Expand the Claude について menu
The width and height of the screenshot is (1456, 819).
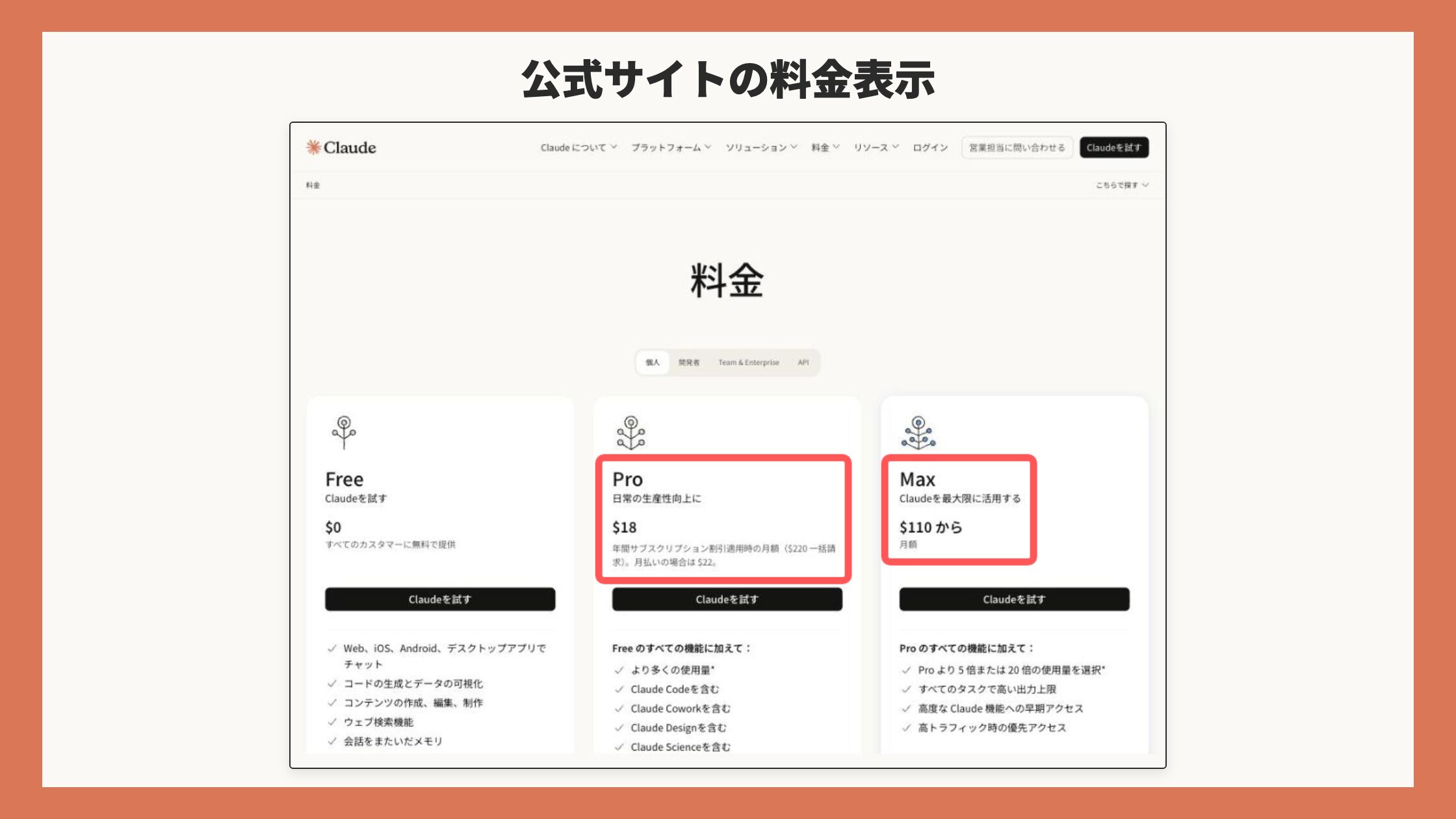578,148
